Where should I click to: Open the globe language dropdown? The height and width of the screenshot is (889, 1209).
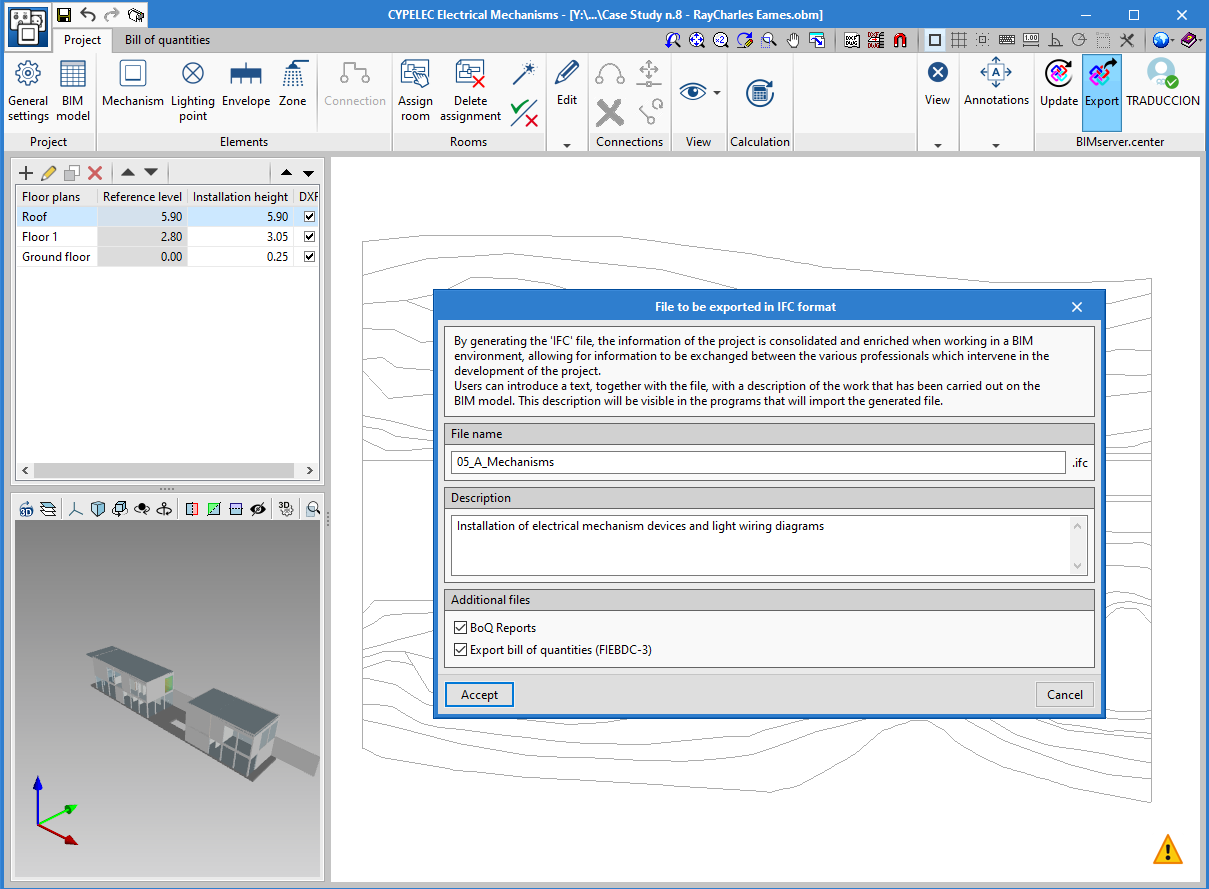1163,40
